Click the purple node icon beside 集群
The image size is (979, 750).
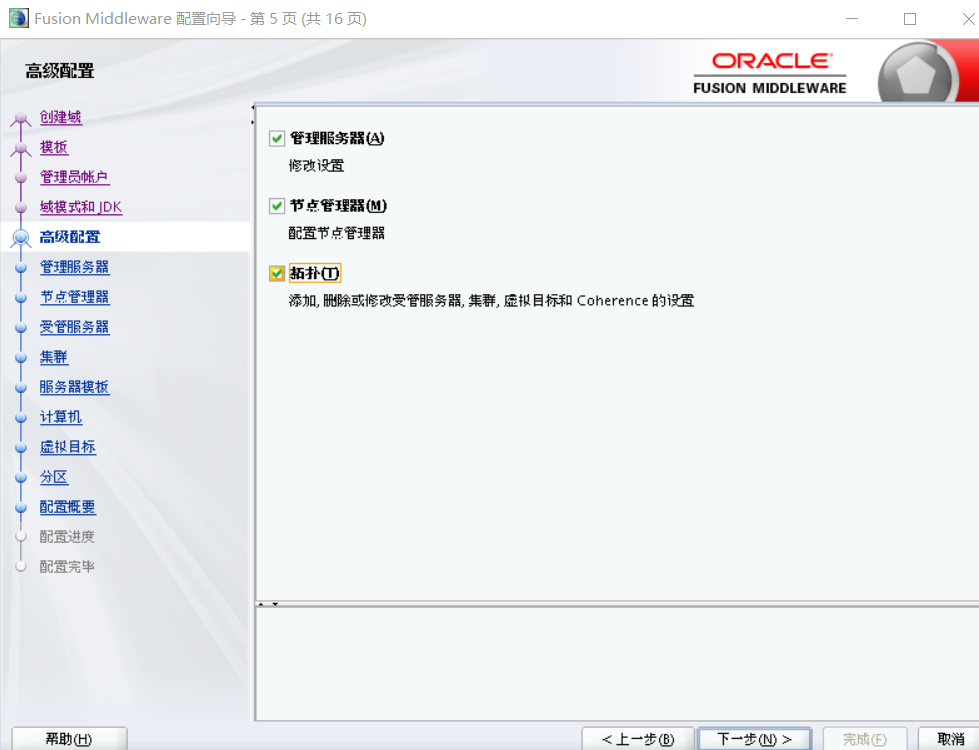click(x=22, y=357)
